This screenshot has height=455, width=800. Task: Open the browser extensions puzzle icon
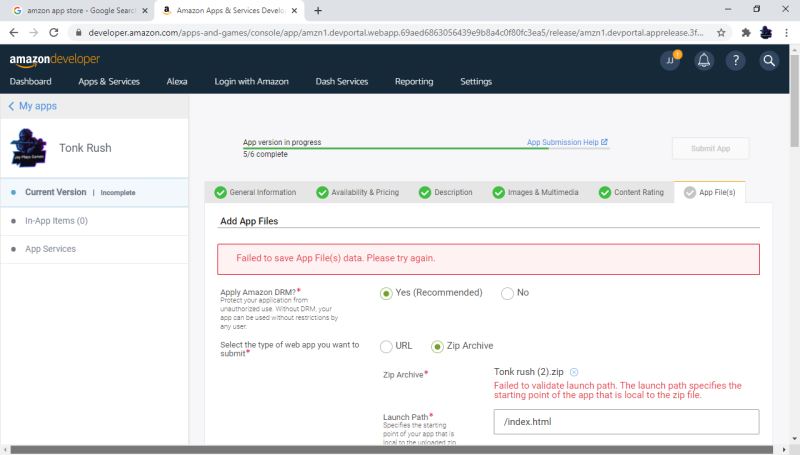click(746, 33)
